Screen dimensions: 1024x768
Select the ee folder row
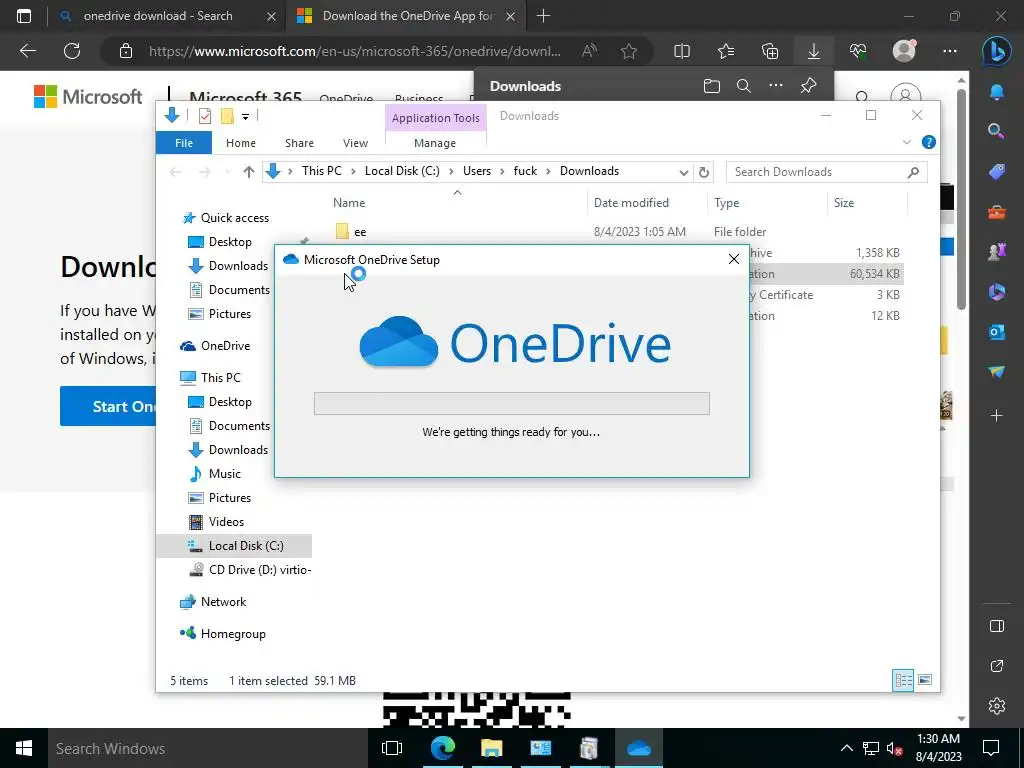click(617, 232)
